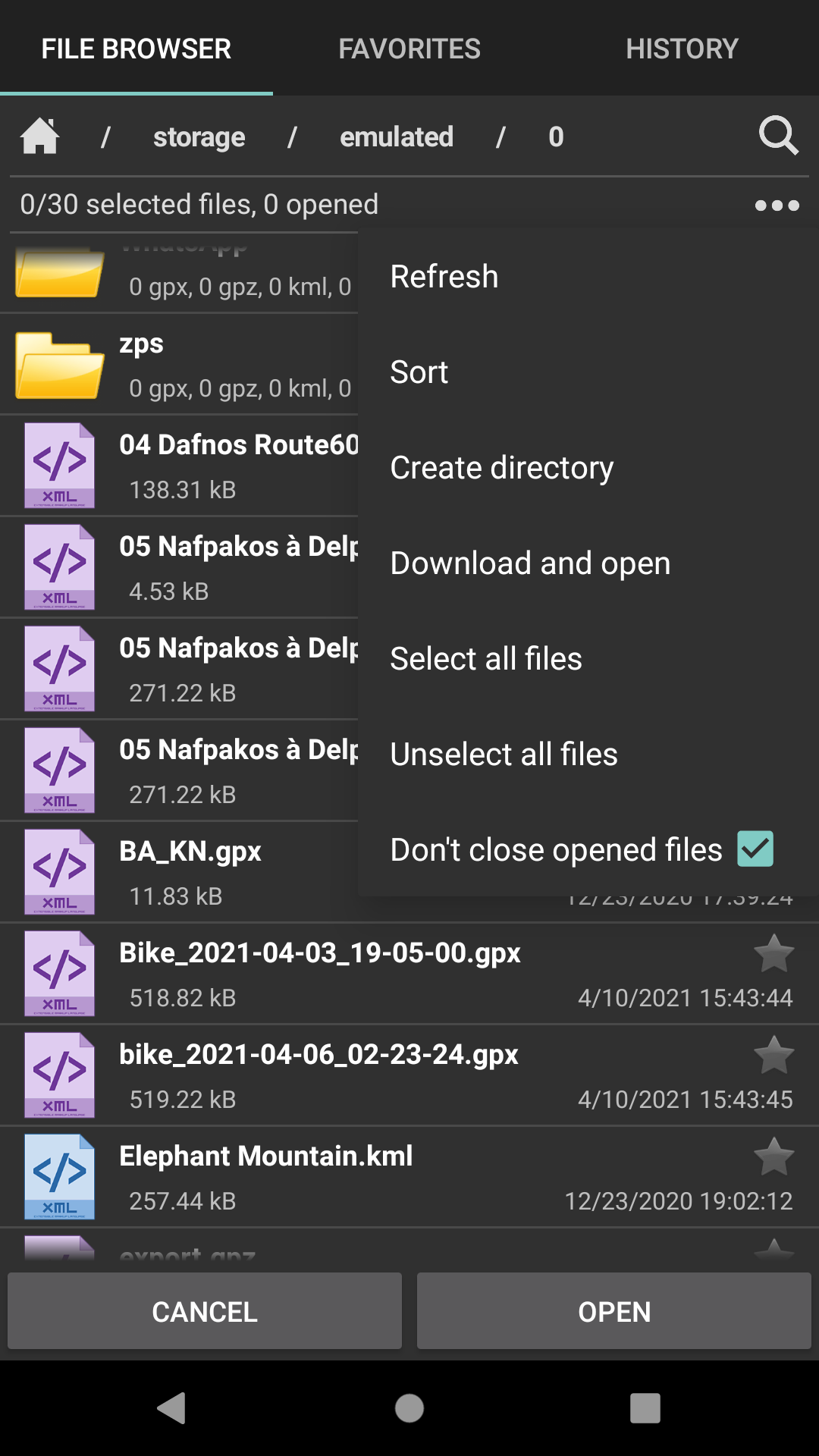Image resolution: width=819 pixels, height=1456 pixels.
Task: Star bike_2021-04-06_02-23-24.gpx as favorite
Action: click(773, 1056)
